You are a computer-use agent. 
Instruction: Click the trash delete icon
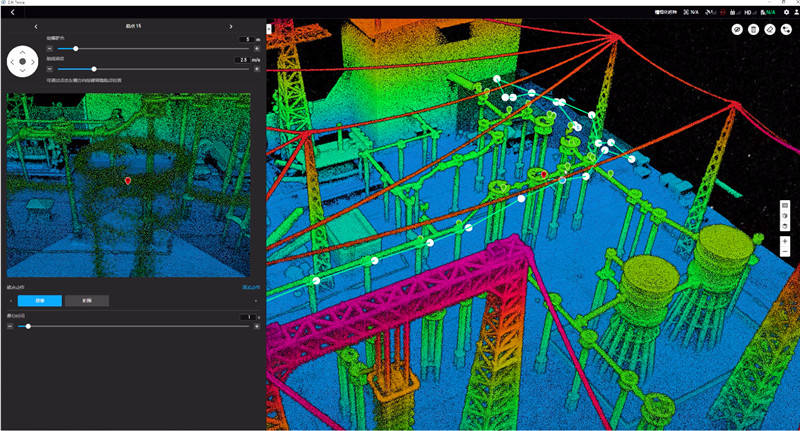click(753, 30)
